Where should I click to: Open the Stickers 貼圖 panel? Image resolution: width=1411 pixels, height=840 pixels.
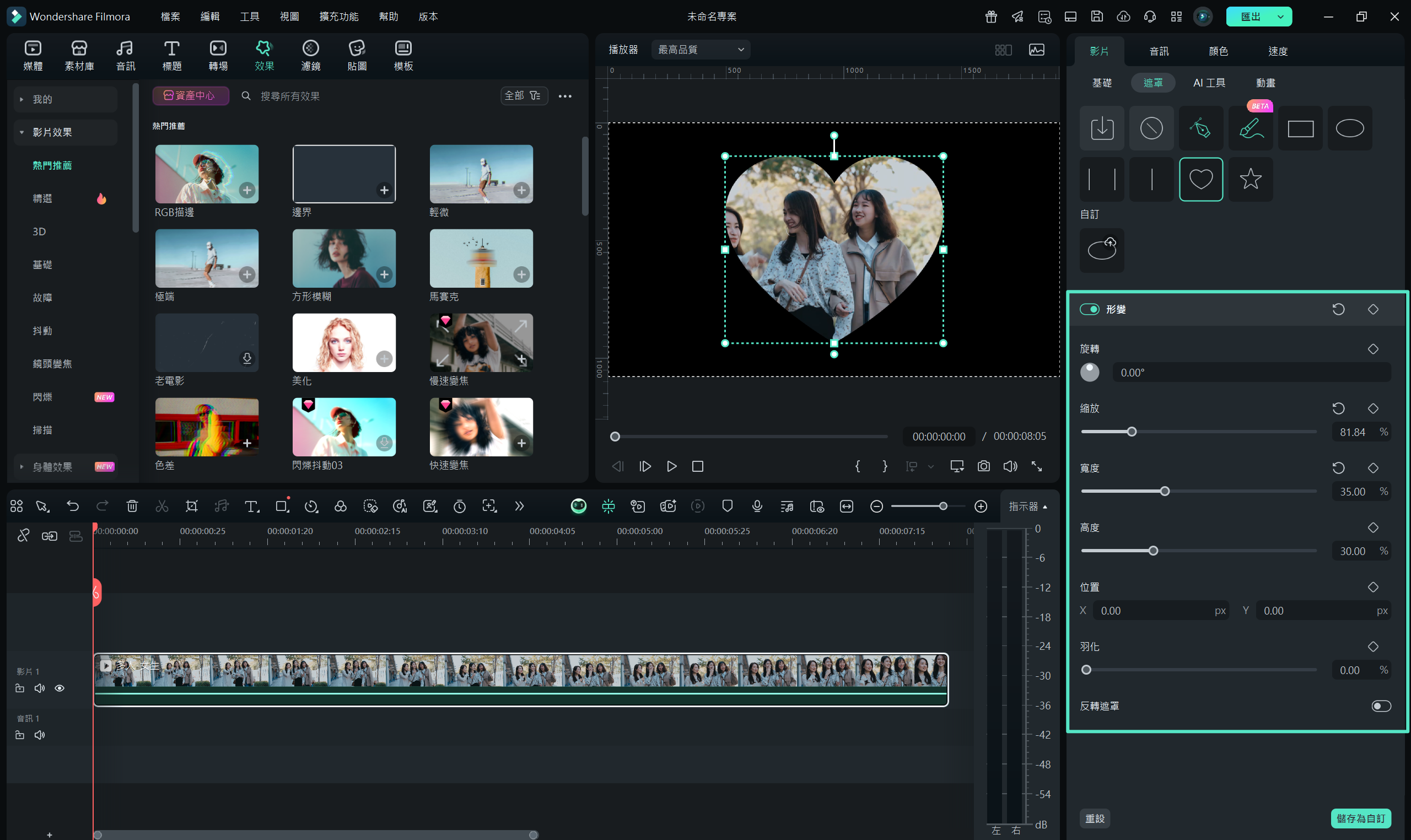(x=357, y=56)
